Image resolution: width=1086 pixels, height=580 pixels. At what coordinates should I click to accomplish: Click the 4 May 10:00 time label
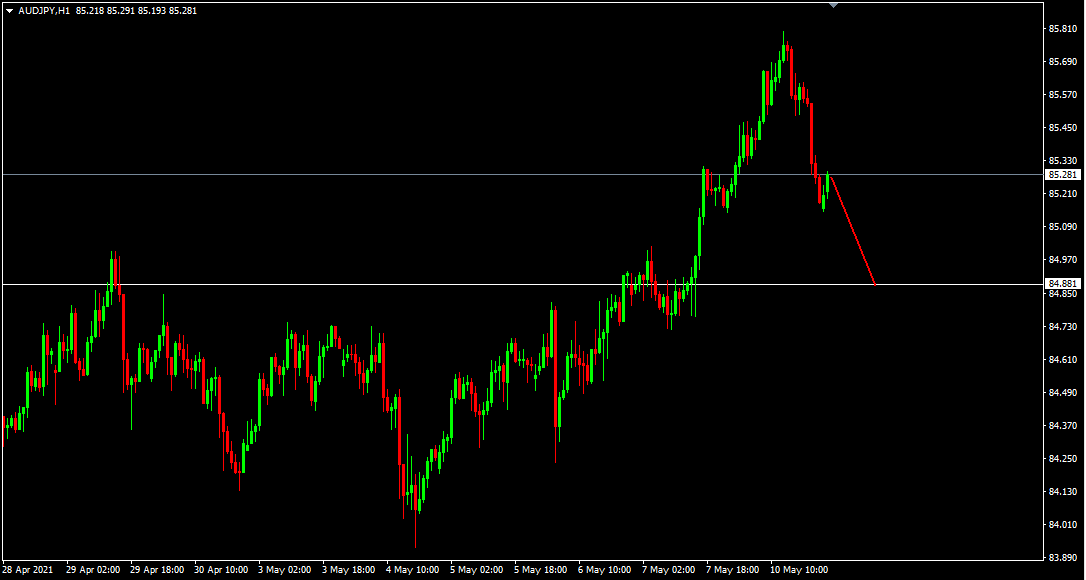click(x=413, y=570)
